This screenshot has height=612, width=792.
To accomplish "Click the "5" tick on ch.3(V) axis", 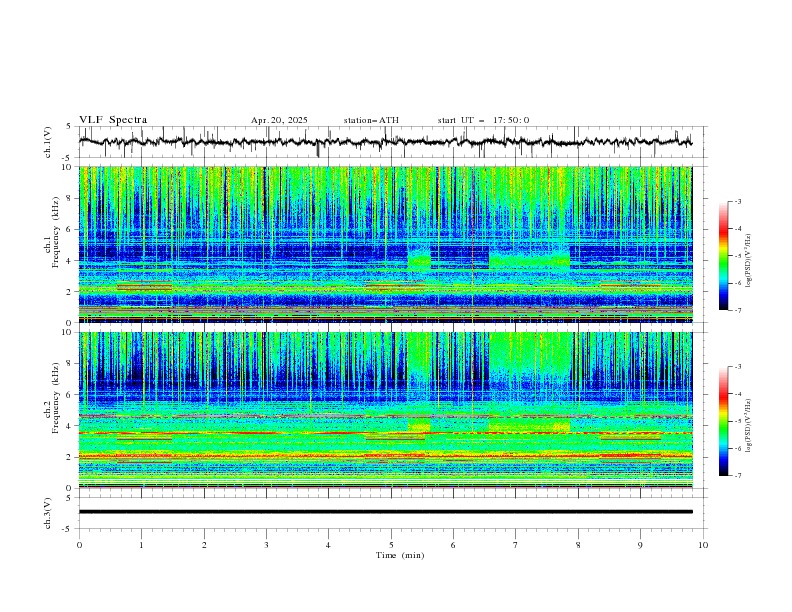I will (70, 497).
